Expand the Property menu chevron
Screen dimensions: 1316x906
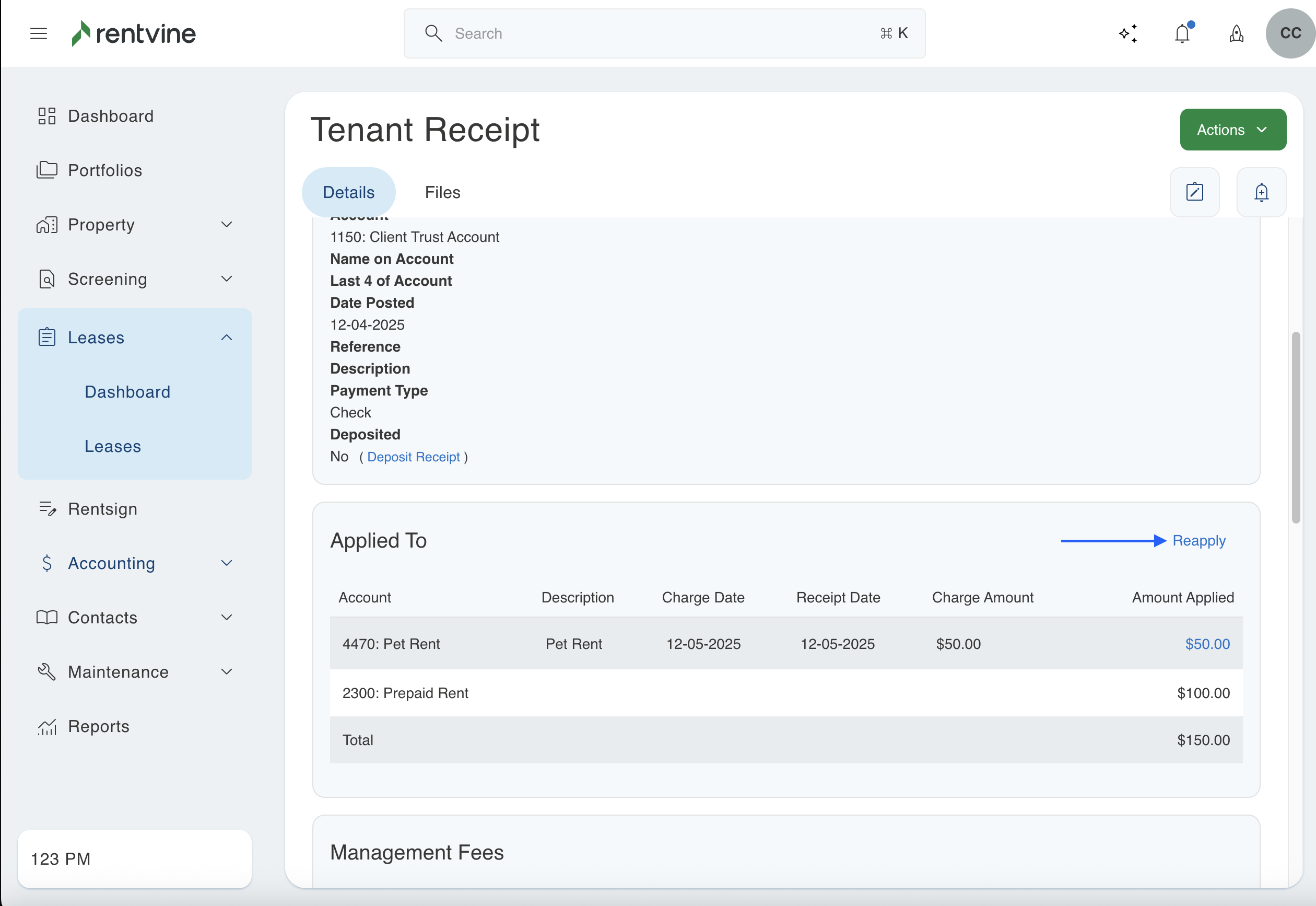[x=226, y=225]
